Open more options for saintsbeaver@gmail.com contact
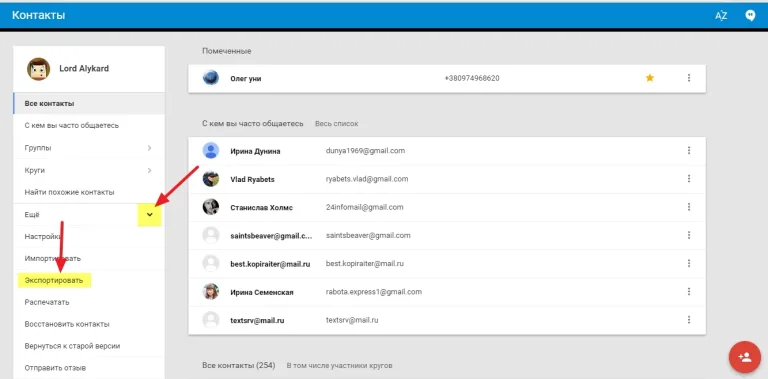This screenshot has width=768, height=379. pyautogui.click(x=689, y=235)
